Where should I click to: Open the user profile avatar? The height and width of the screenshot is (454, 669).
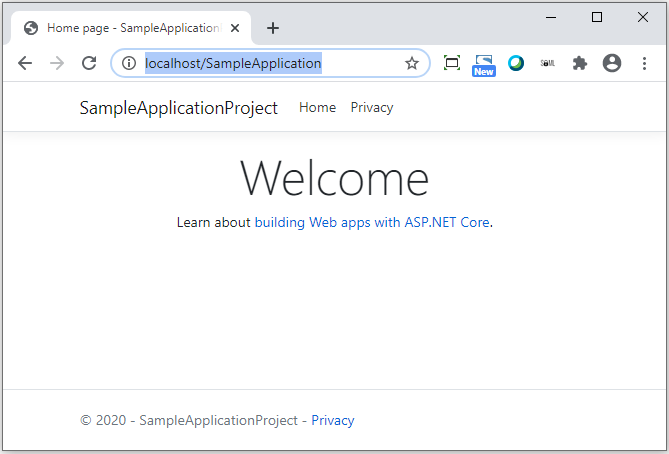[612, 63]
